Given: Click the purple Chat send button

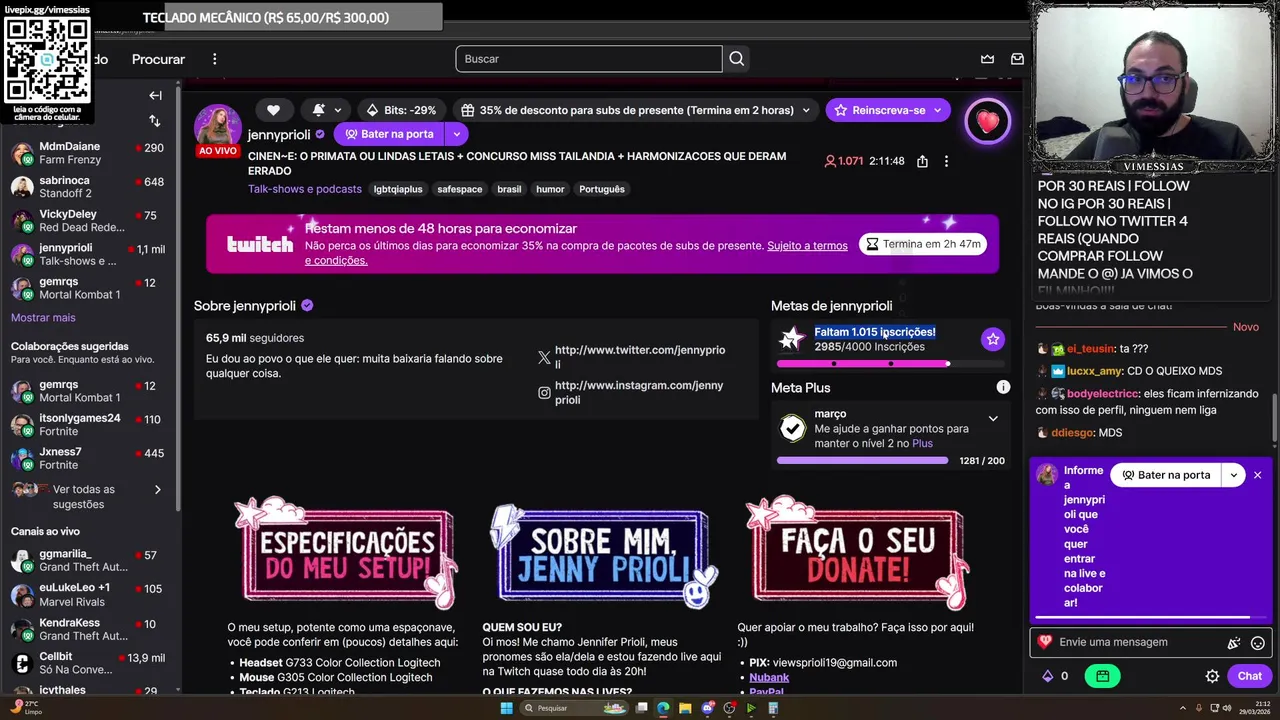Looking at the screenshot, I should pos(1249,676).
